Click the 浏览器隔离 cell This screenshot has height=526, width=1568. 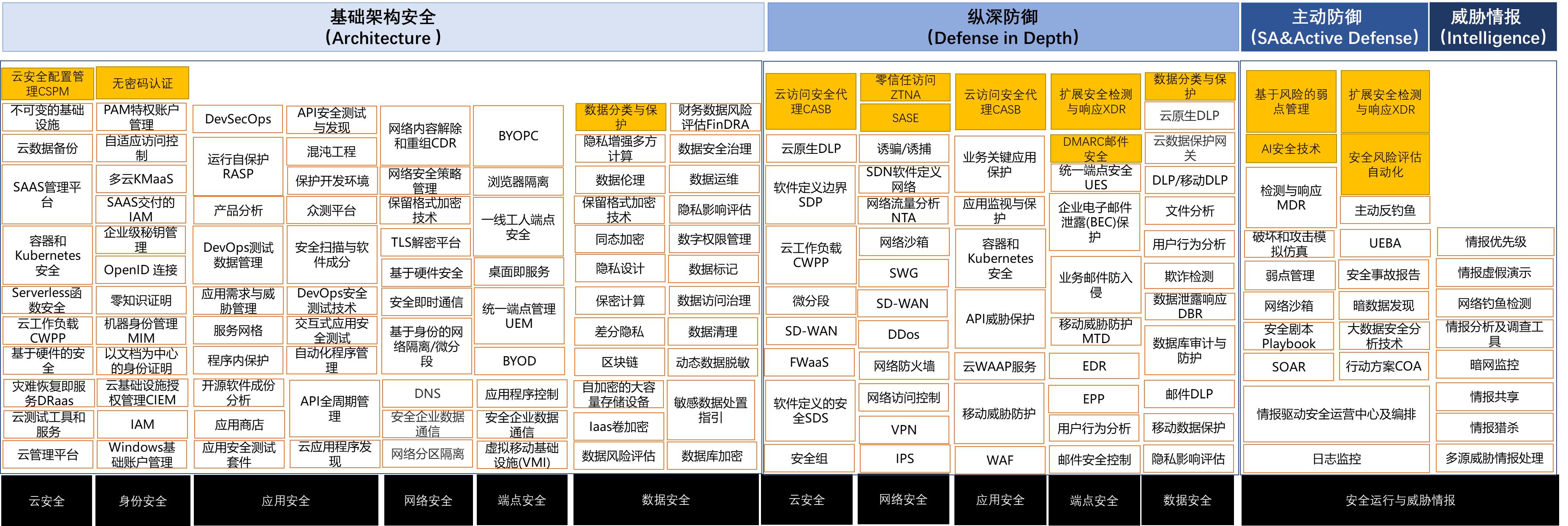click(x=518, y=180)
